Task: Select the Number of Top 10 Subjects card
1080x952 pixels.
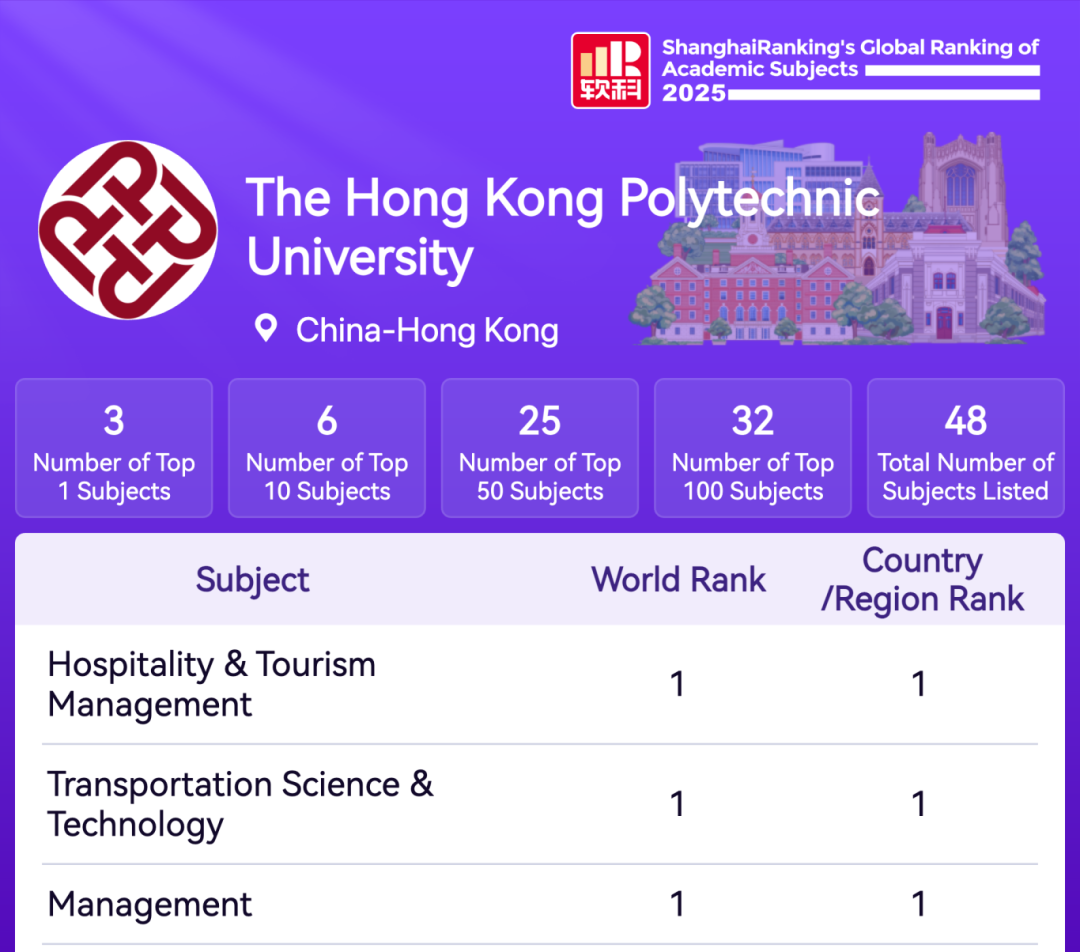Action: 327,448
